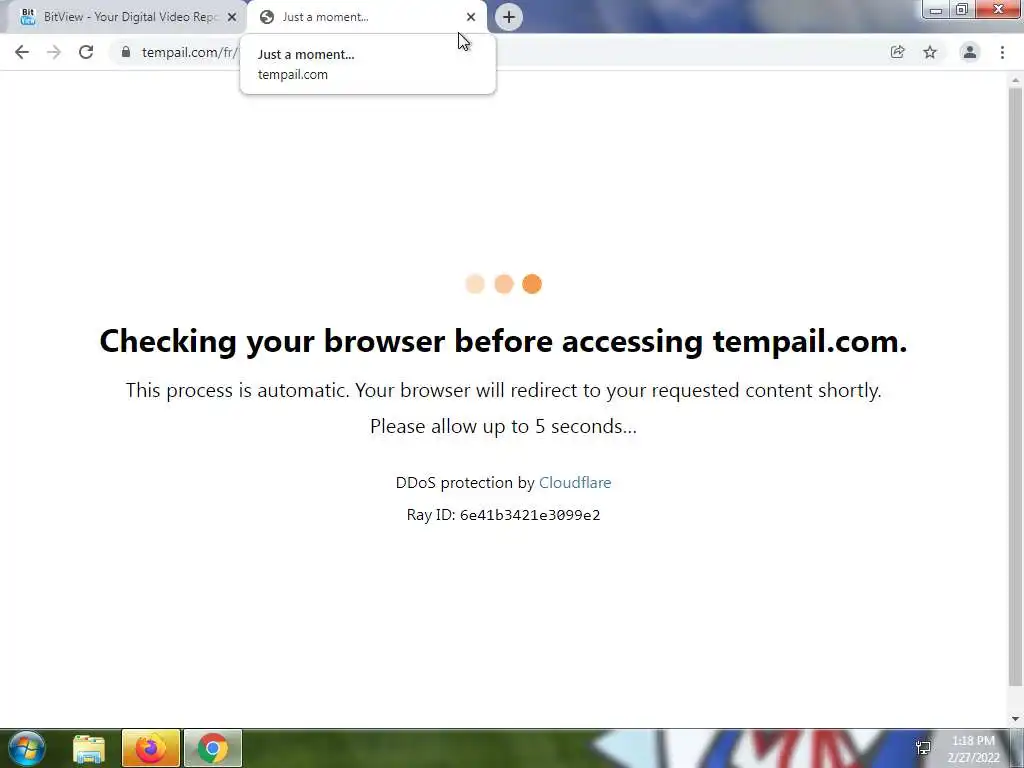This screenshot has width=1024, height=768.
Task: Share this page using share icon
Action: 897,52
